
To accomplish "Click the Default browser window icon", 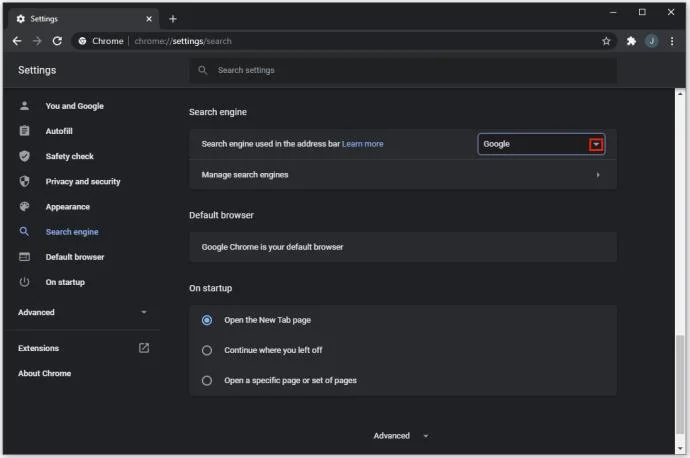I will [25, 256].
